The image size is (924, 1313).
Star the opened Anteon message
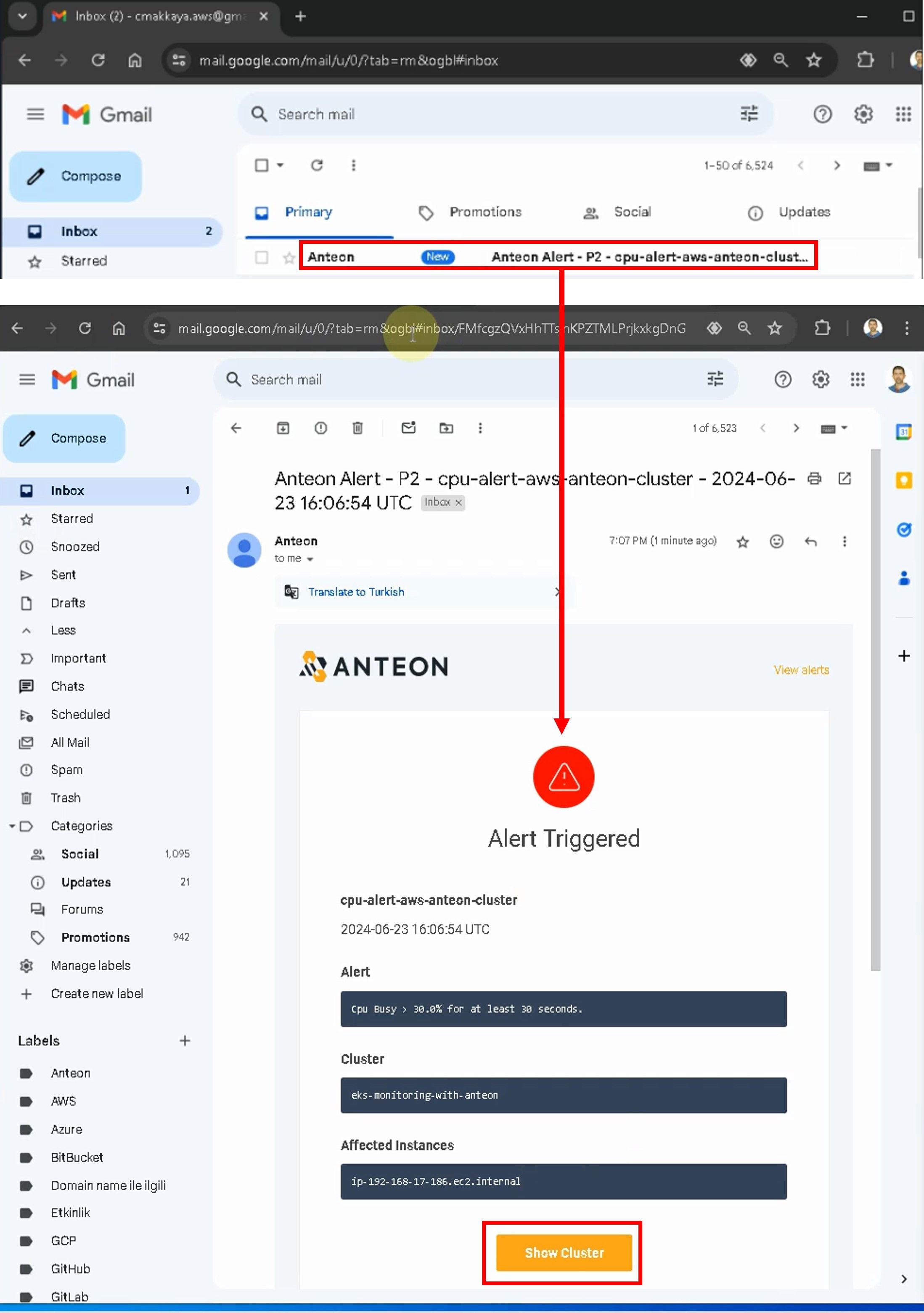742,542
